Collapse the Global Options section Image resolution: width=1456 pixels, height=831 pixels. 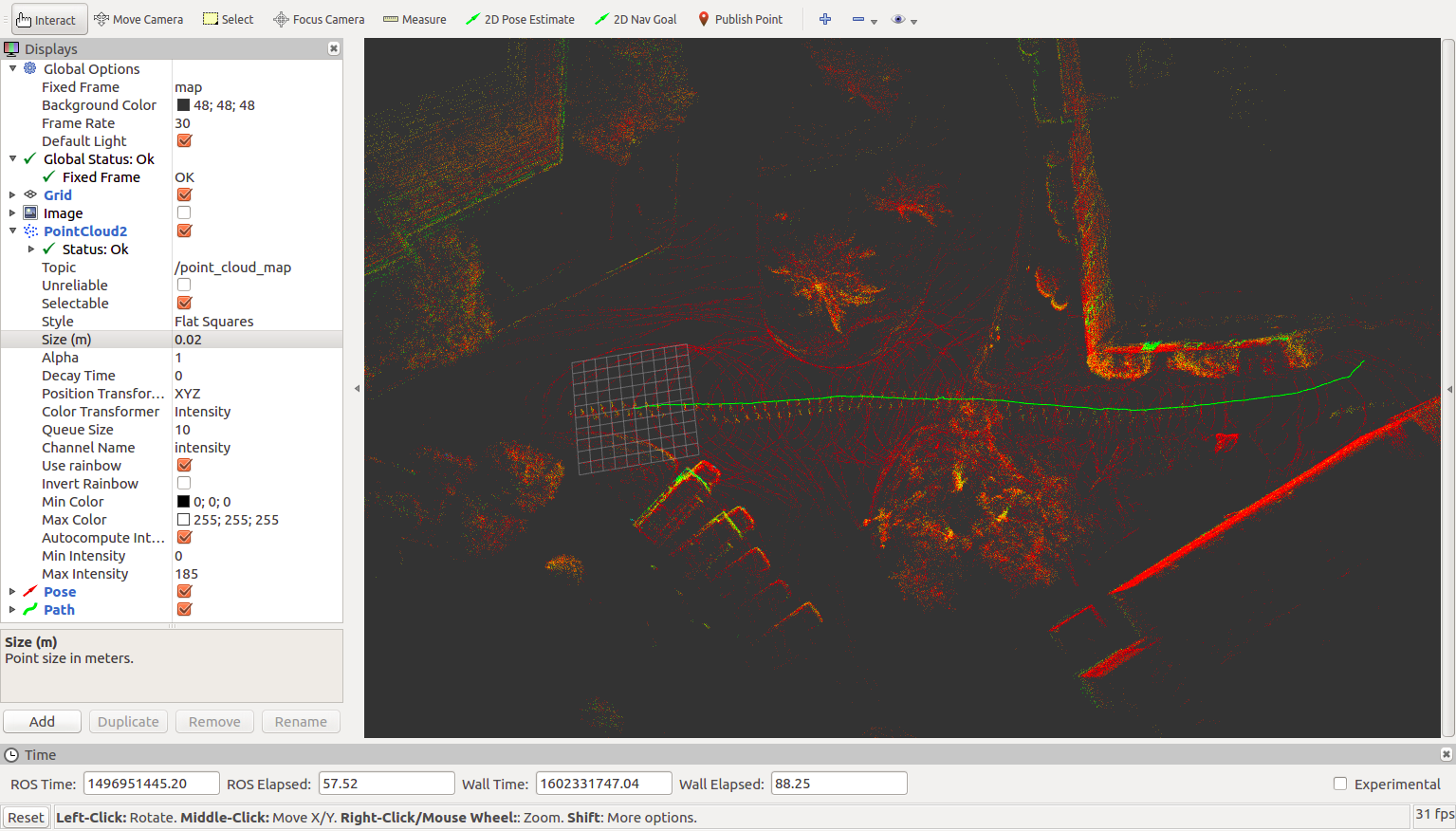coord(12,68)
